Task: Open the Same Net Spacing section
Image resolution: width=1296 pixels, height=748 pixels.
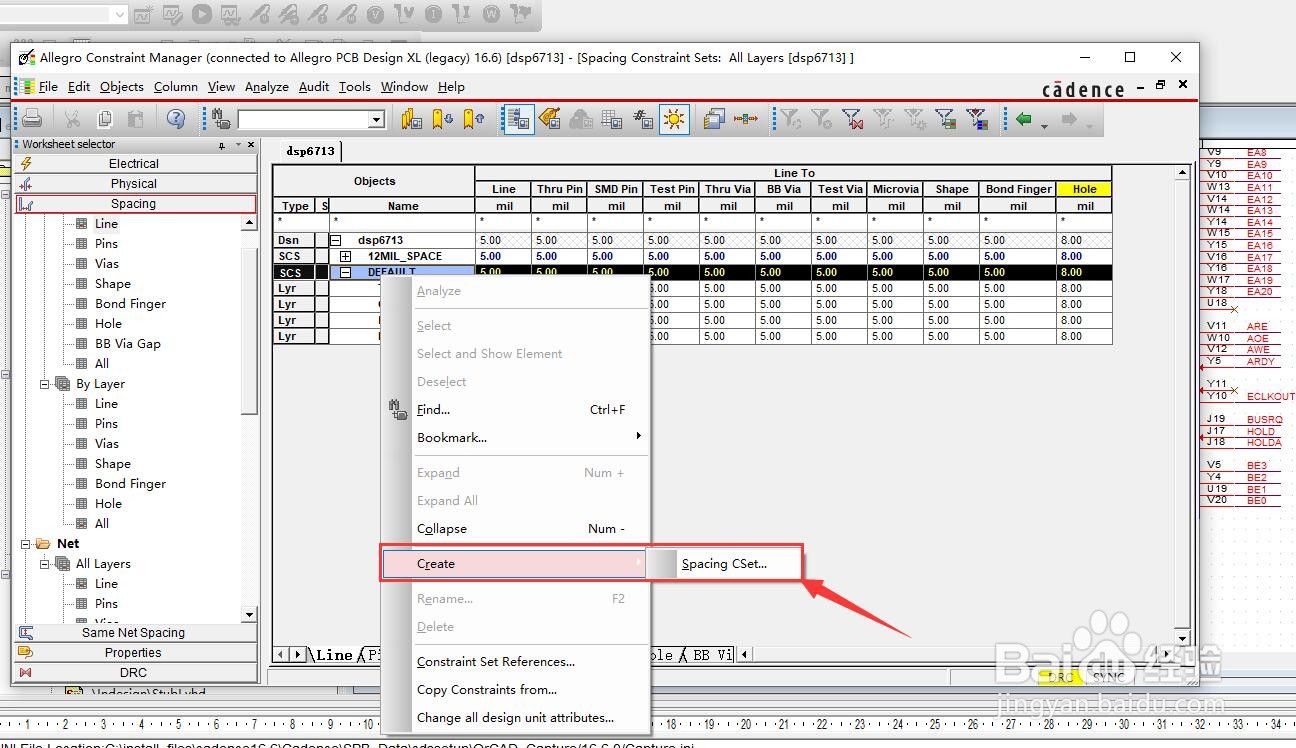Action: point(134,632)
